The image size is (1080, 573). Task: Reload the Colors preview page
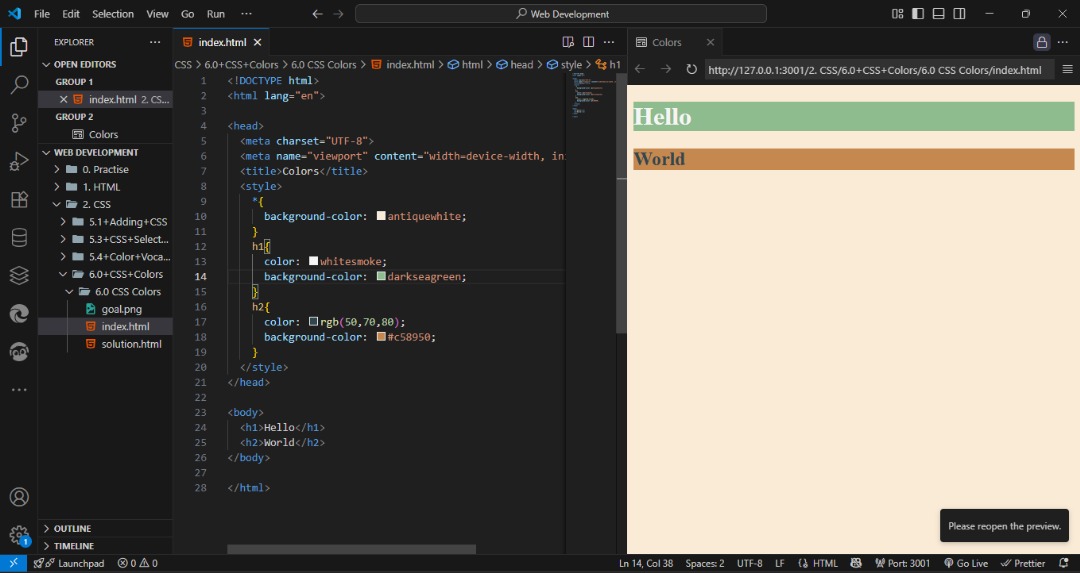point(691,70)
